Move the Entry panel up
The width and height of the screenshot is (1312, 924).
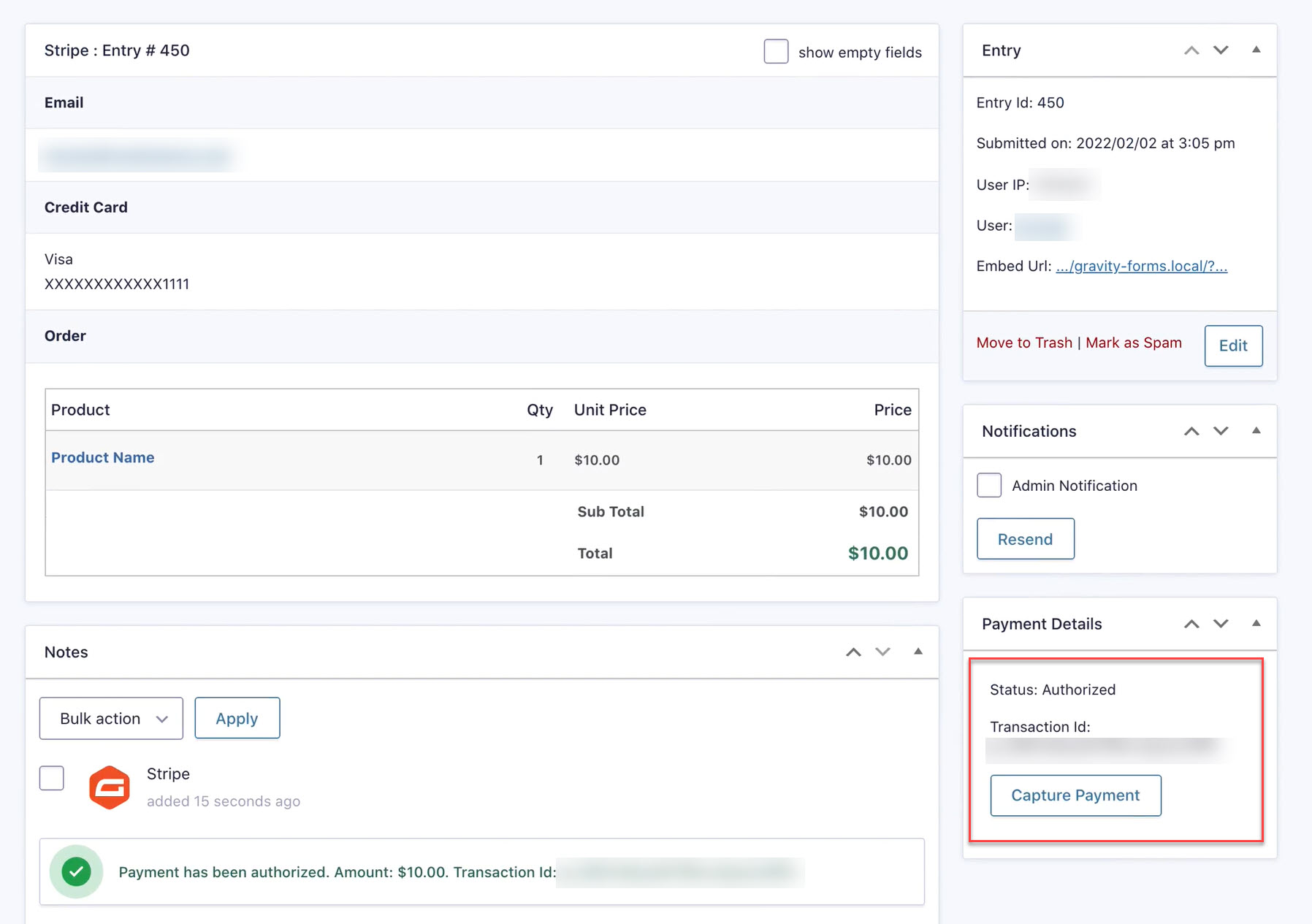(x=1191, y=50)
